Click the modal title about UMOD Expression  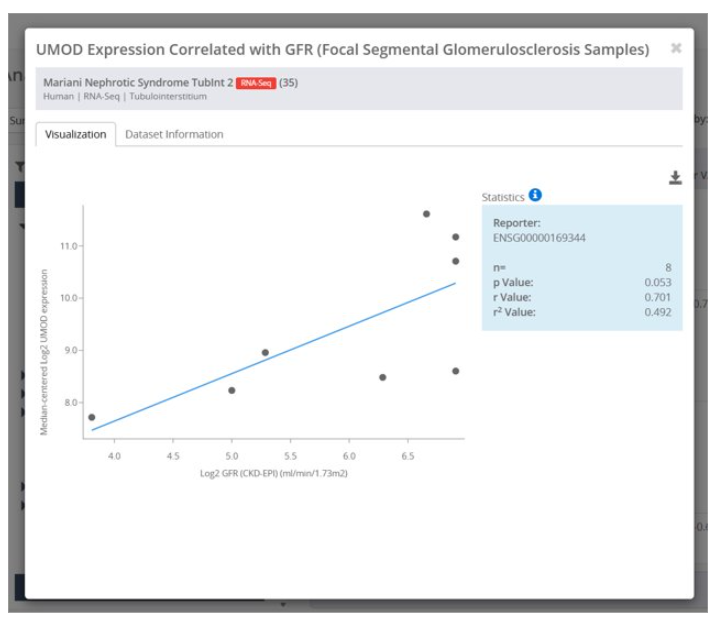(x=343, y=50)
